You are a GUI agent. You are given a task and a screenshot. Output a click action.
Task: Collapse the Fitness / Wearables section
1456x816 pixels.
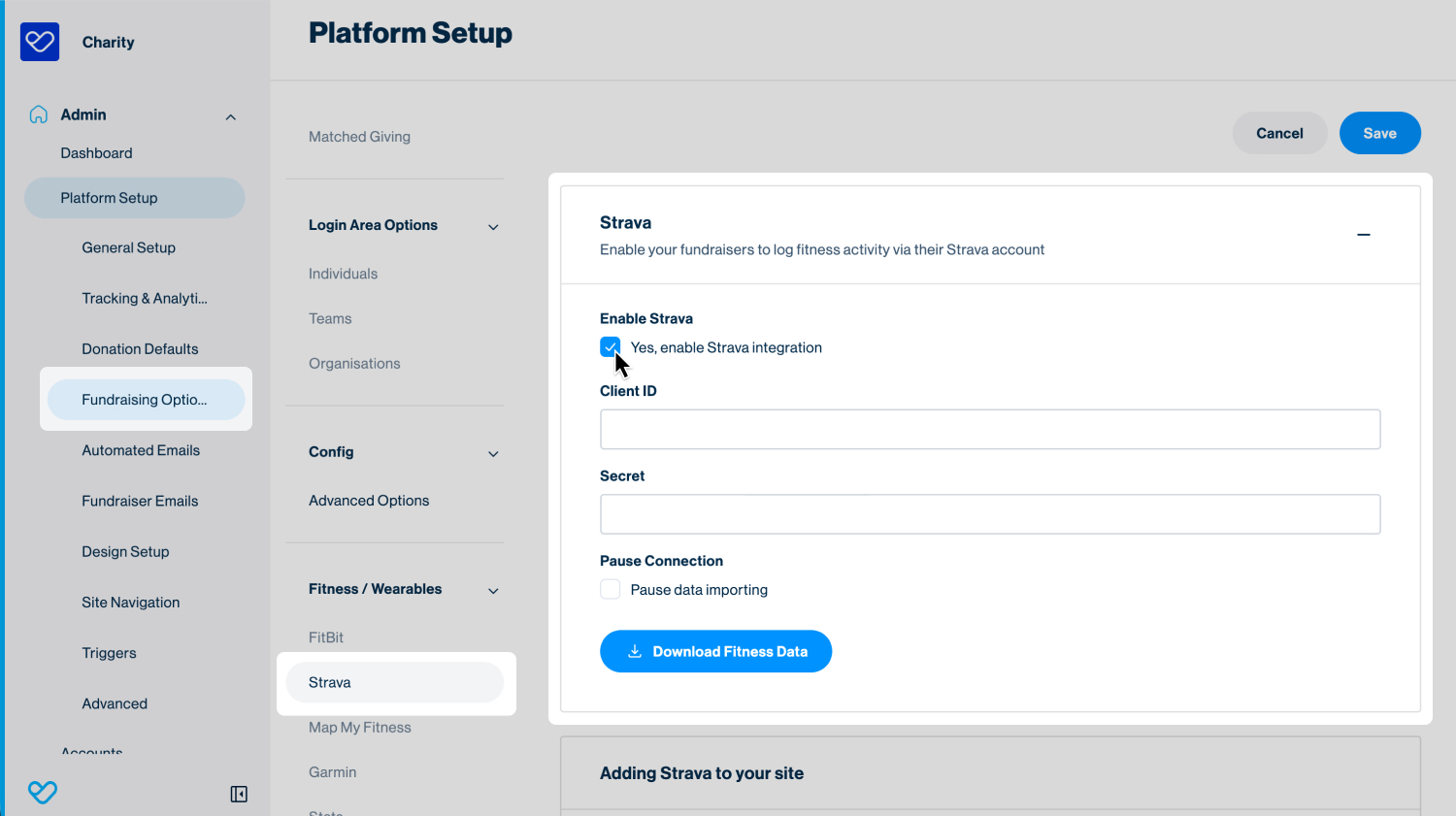pyautogui.click(x=493, y=591)
